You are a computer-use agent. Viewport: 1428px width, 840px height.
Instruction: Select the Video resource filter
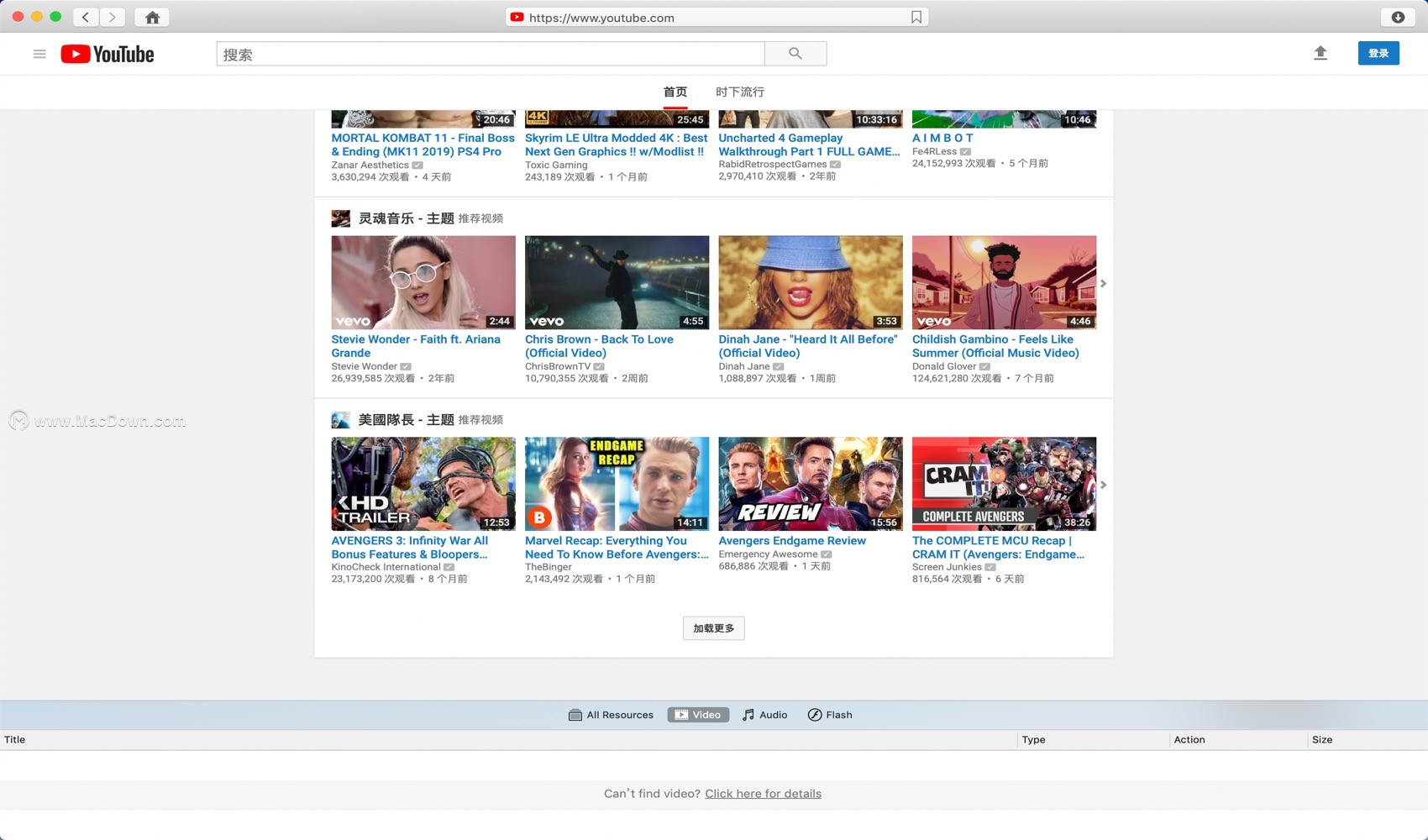[x=698, y=715]
